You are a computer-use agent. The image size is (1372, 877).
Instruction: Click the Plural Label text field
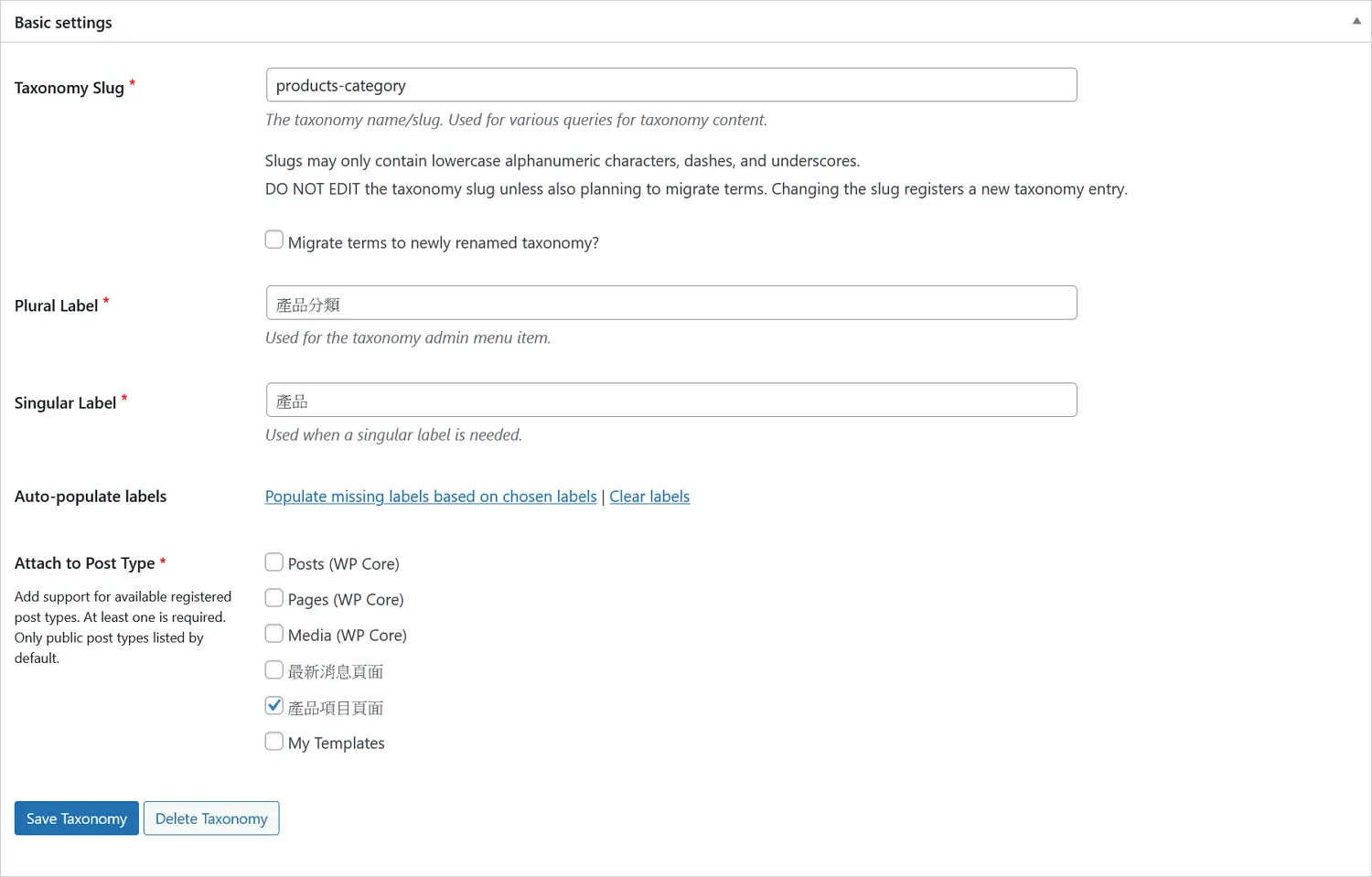coord(670,303)
